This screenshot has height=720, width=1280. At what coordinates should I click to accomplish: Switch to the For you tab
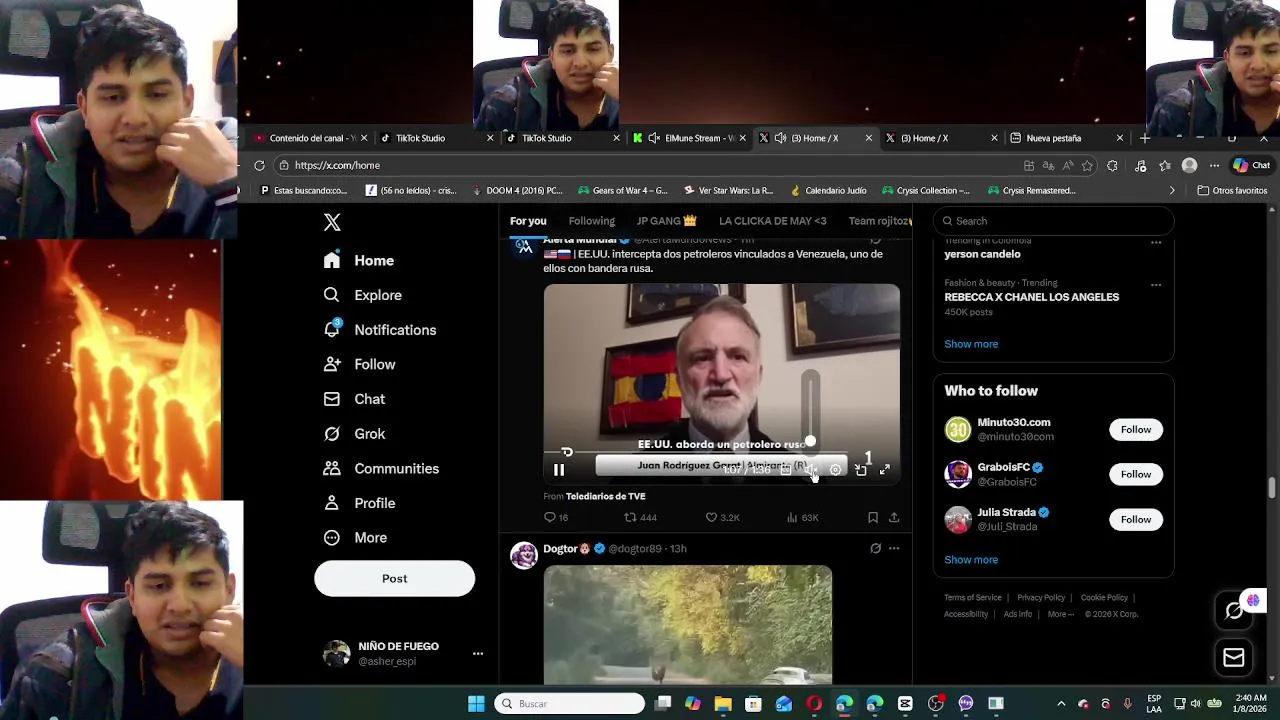tap(528, 221)
